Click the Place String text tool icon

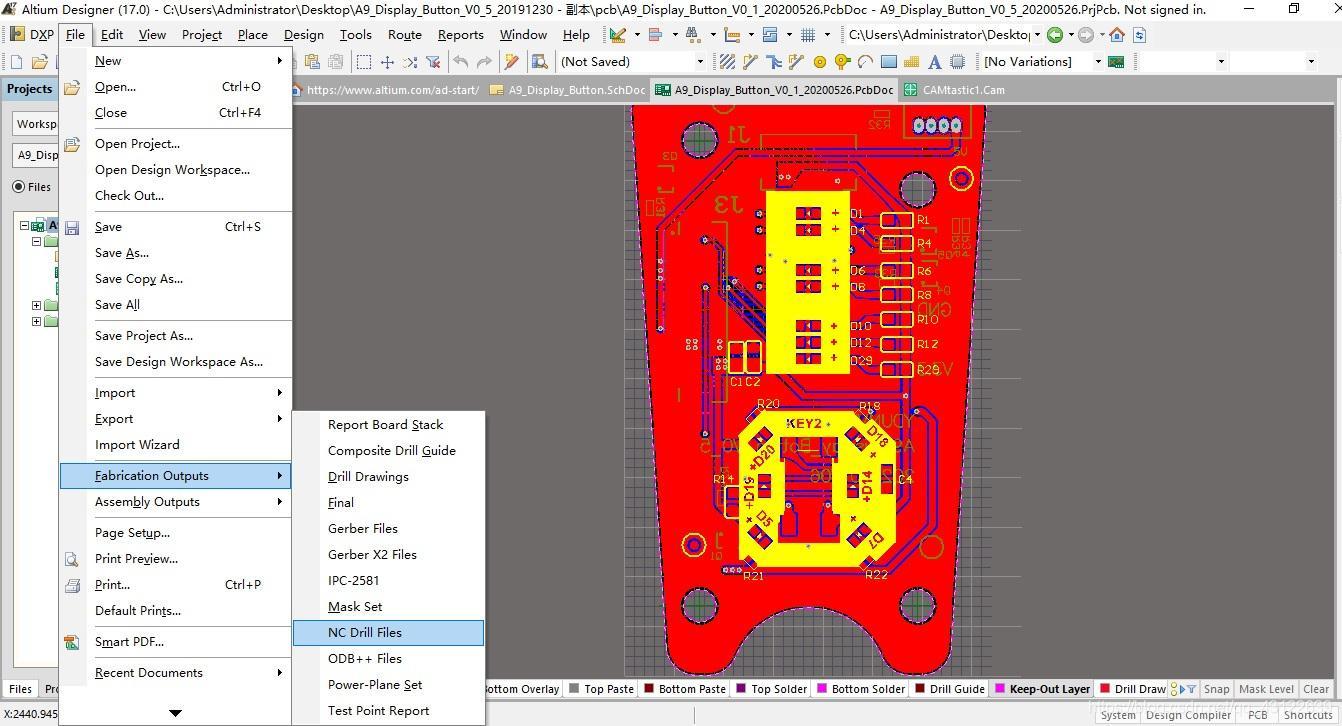tap(934, 61)
